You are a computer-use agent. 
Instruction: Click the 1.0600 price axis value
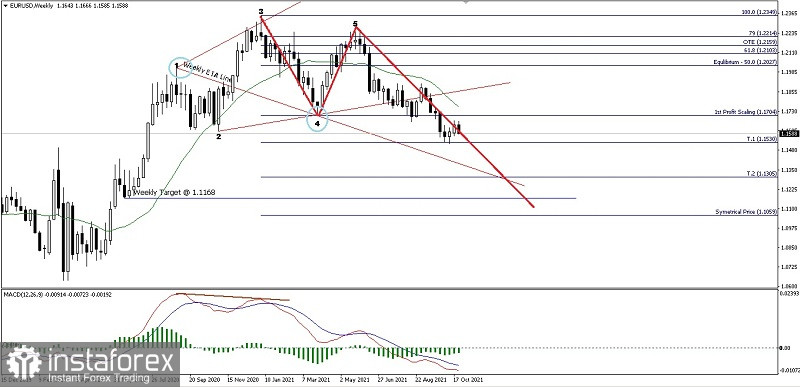pos(788,286)
